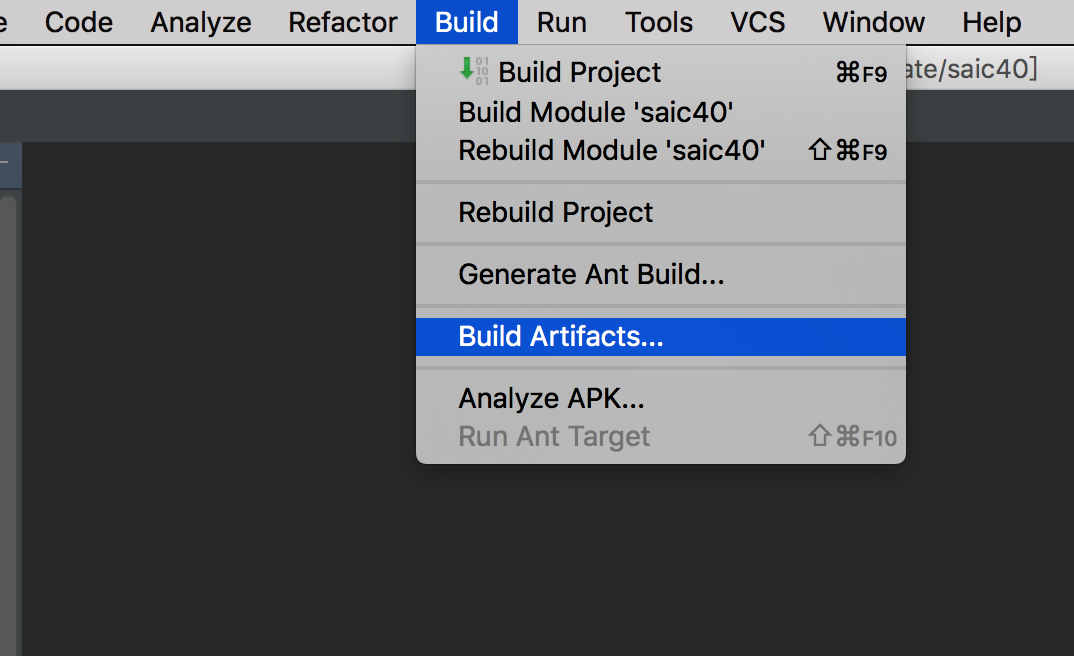Open the Help menu
Screen dimensions: 1074x656
(992, 22)
